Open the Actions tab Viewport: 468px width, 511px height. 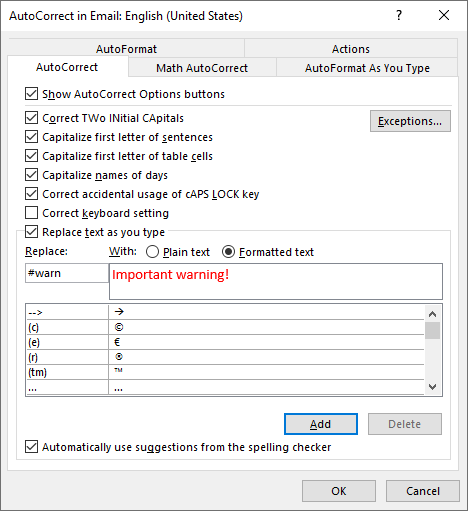351,49
